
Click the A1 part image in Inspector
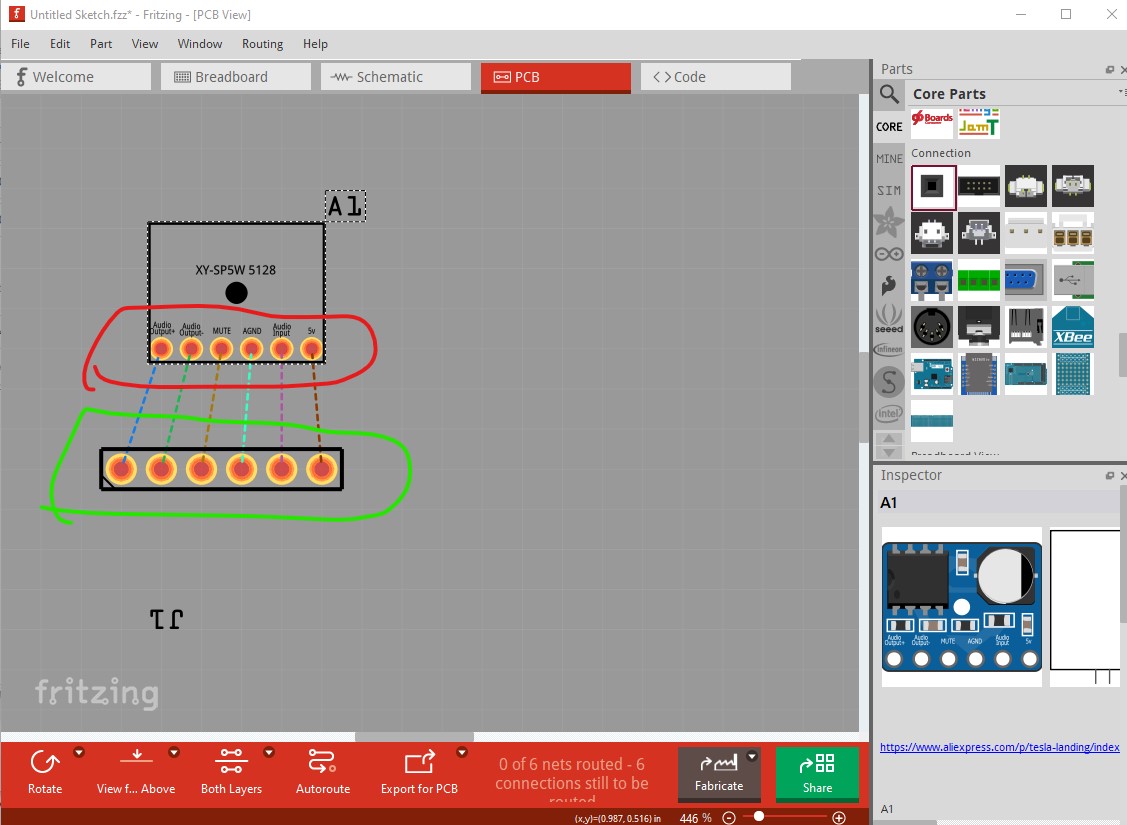click(x=961, y=607)
